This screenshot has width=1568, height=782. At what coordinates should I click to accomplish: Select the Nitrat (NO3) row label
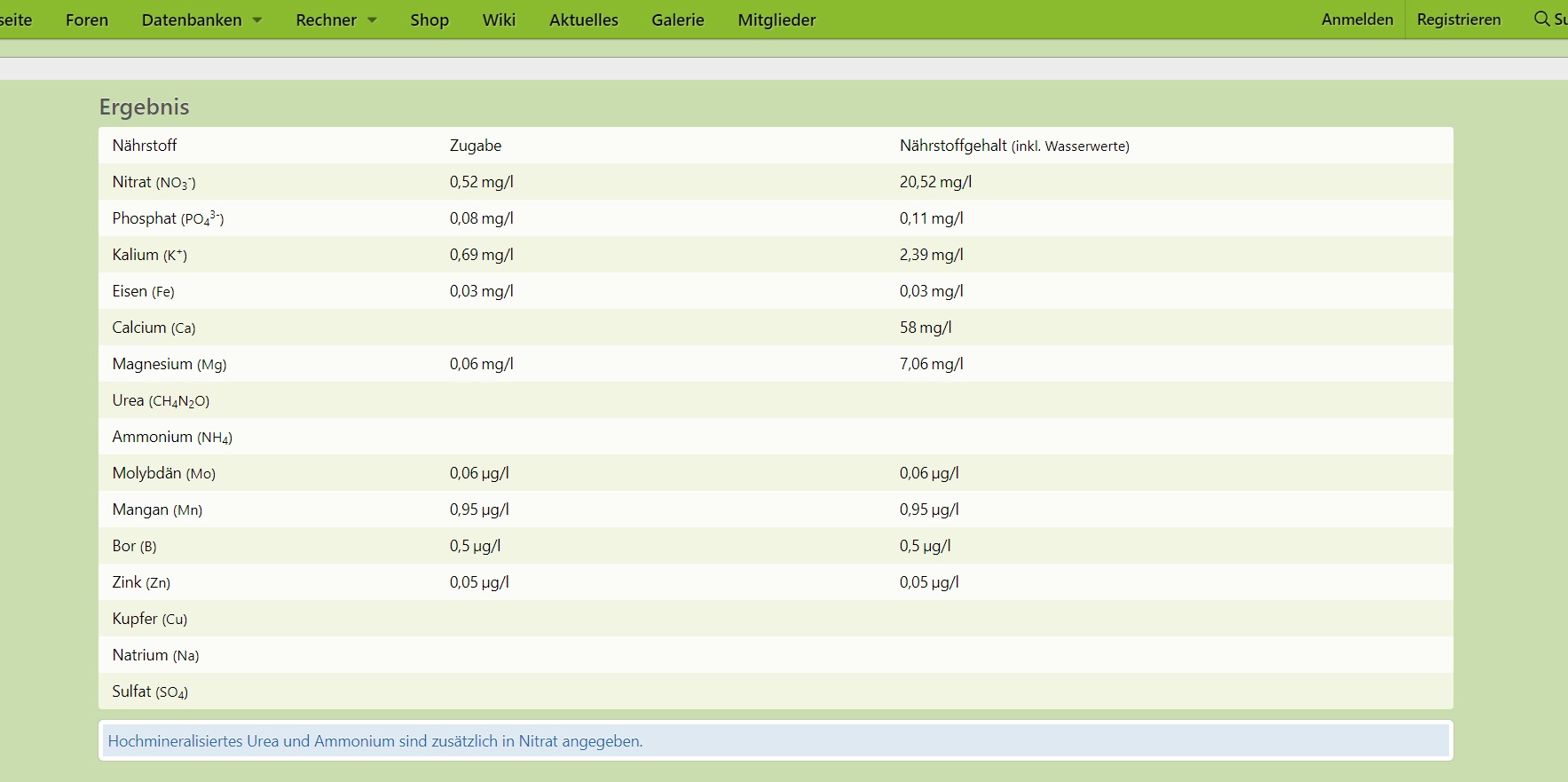(x=154, y=182)
